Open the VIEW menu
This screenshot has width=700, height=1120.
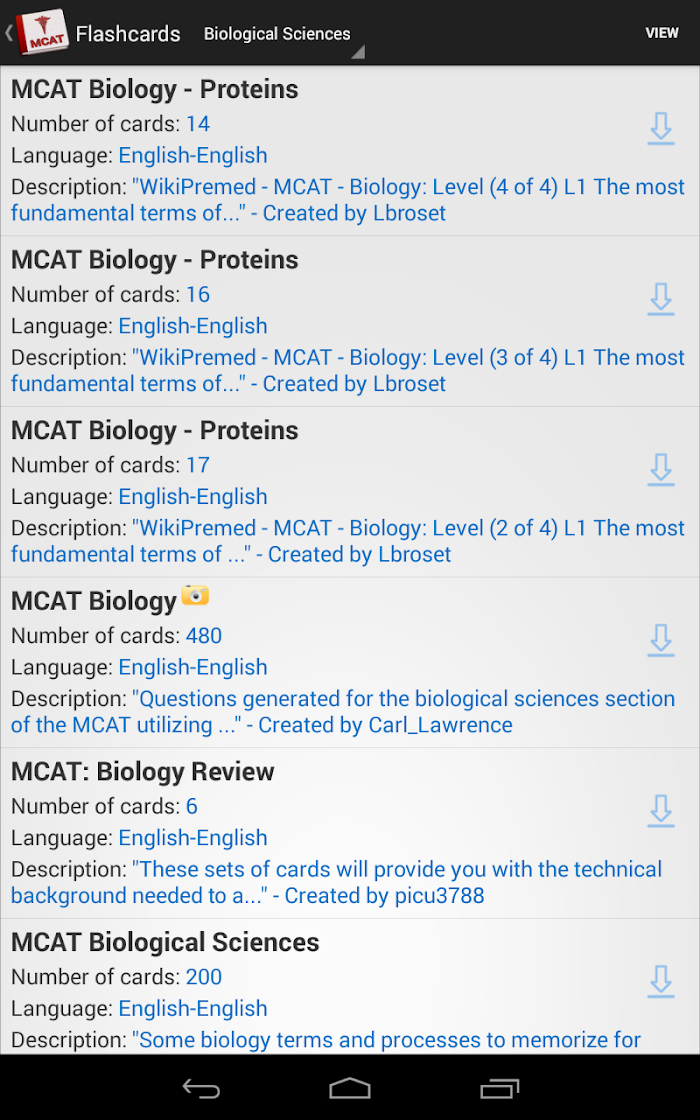tap(661, 33)
